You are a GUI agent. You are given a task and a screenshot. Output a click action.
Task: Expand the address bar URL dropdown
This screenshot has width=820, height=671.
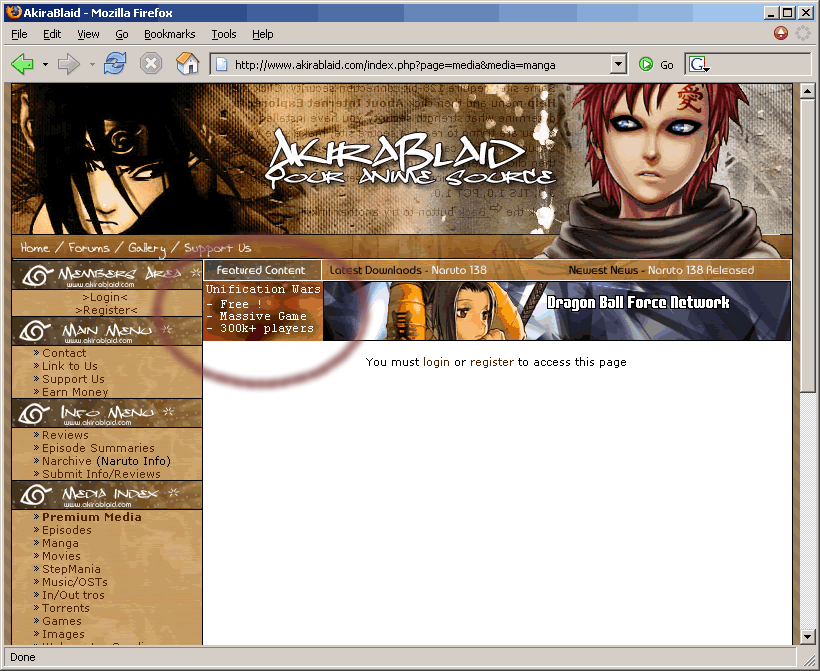[618, 65]
